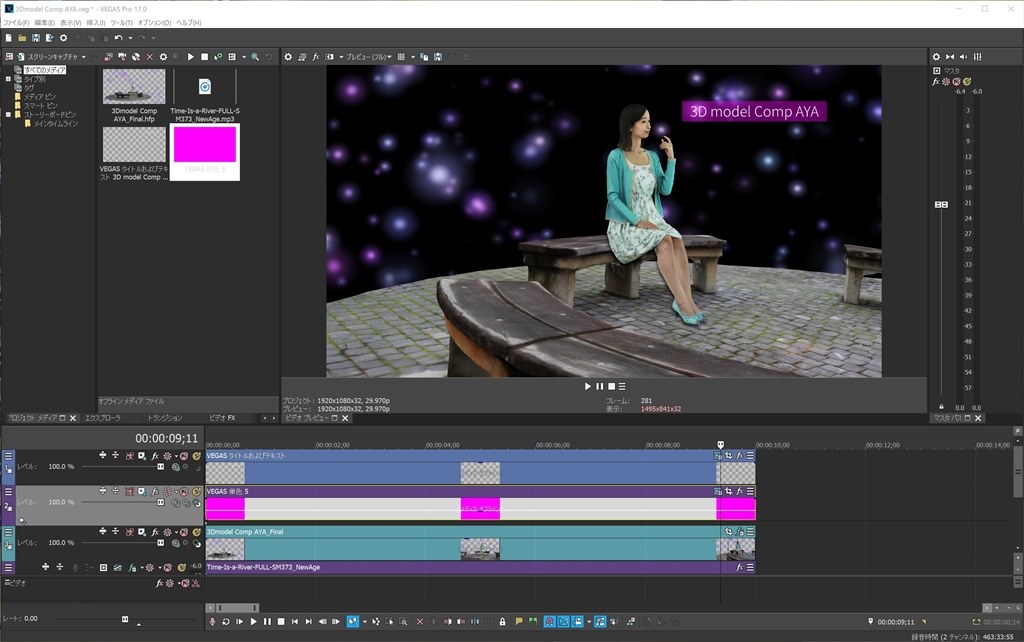Open the preview quality dropdown
1024x642 pixels.
tap(369, 57)
